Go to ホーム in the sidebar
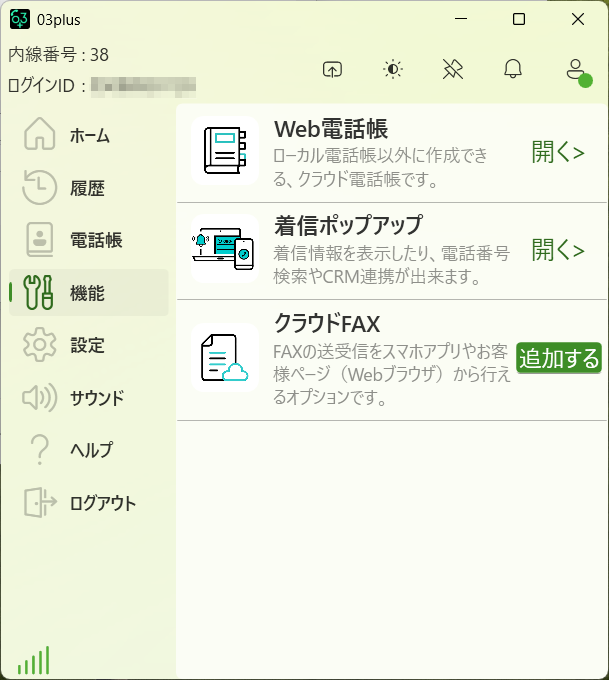This screenshot has width=609, height=680. [x=88, y=136]
